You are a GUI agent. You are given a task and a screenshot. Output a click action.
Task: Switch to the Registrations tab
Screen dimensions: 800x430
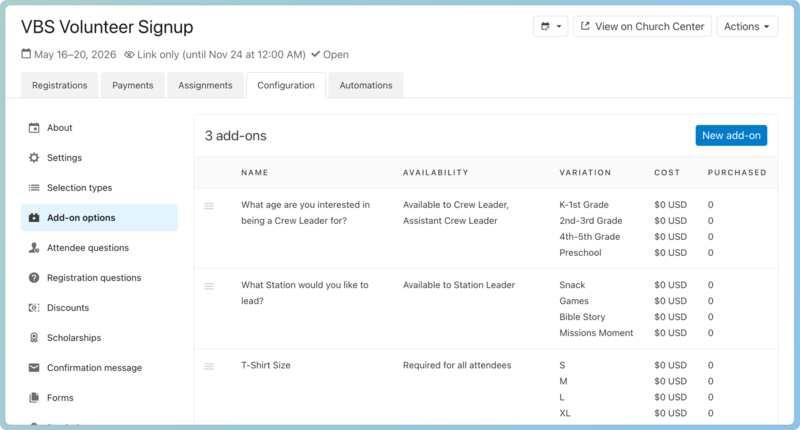click(59, 86)
